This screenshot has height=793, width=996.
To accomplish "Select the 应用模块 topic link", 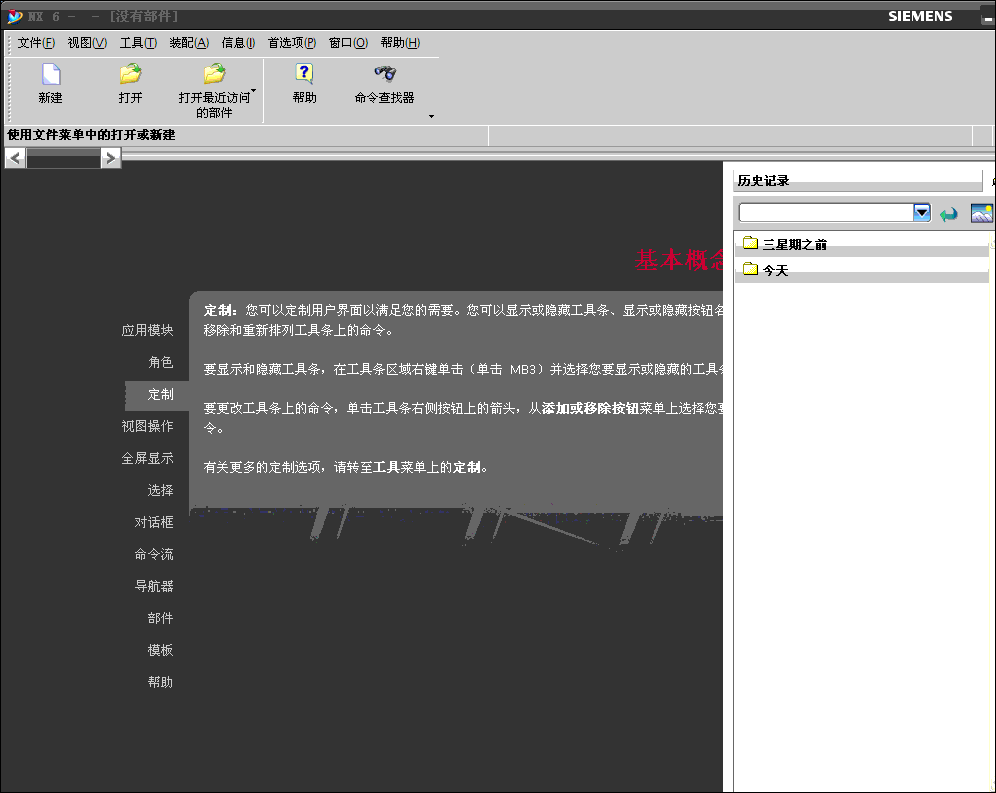I will (x=147, y=330).
